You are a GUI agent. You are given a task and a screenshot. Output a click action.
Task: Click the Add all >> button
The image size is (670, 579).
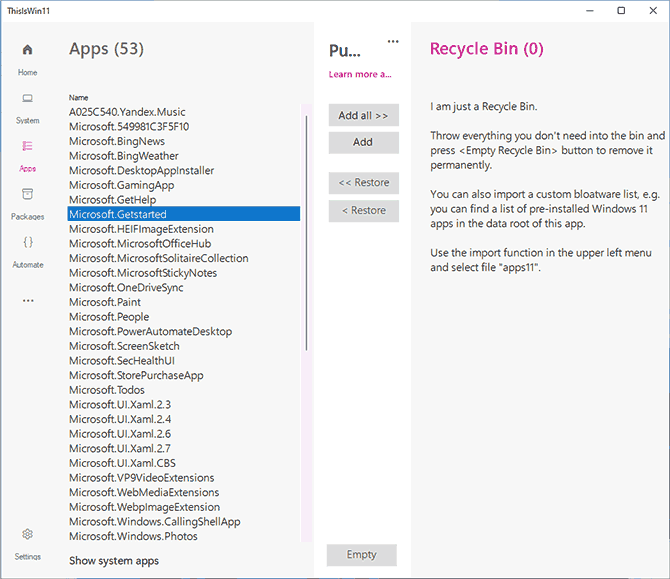tap(364, 115)
